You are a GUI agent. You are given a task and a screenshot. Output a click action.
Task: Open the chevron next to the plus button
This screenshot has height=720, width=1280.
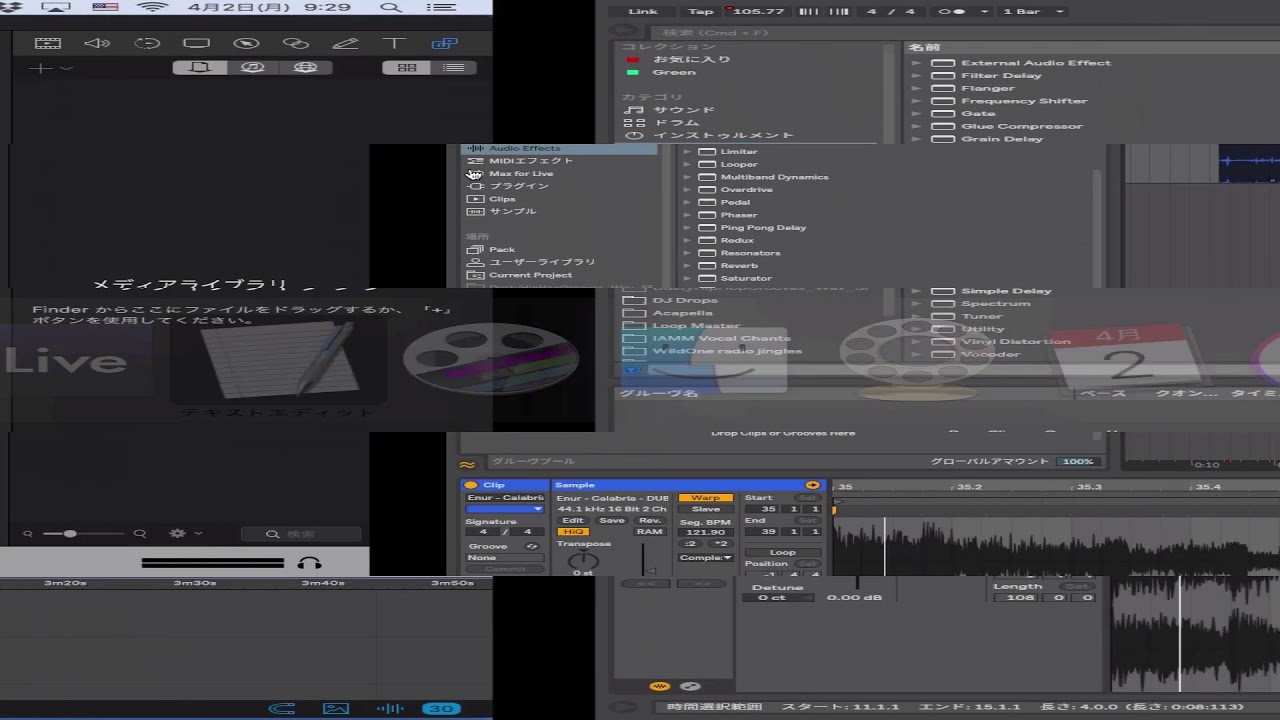66,68
